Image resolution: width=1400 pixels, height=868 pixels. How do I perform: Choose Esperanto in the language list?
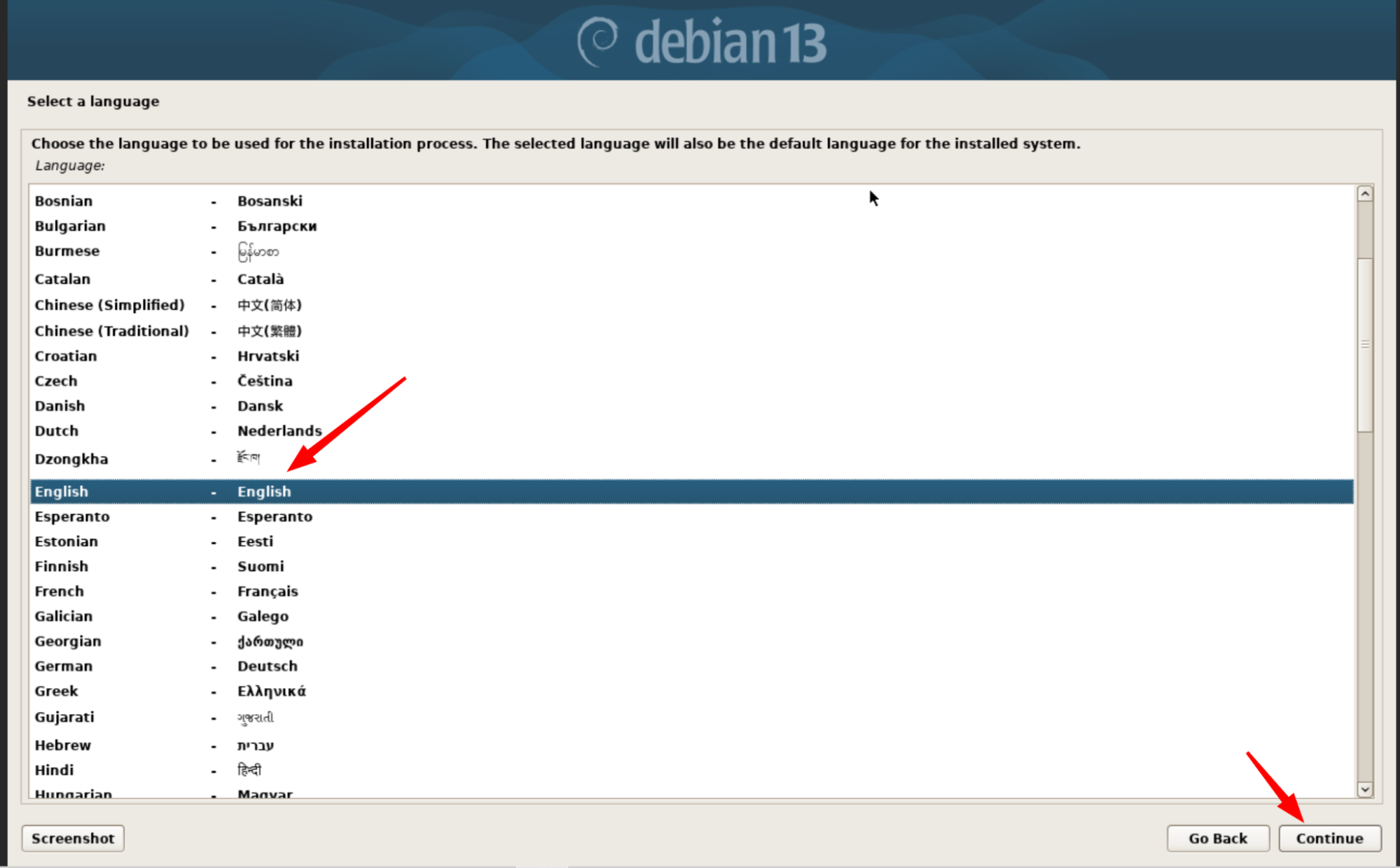tap(691, 517)
